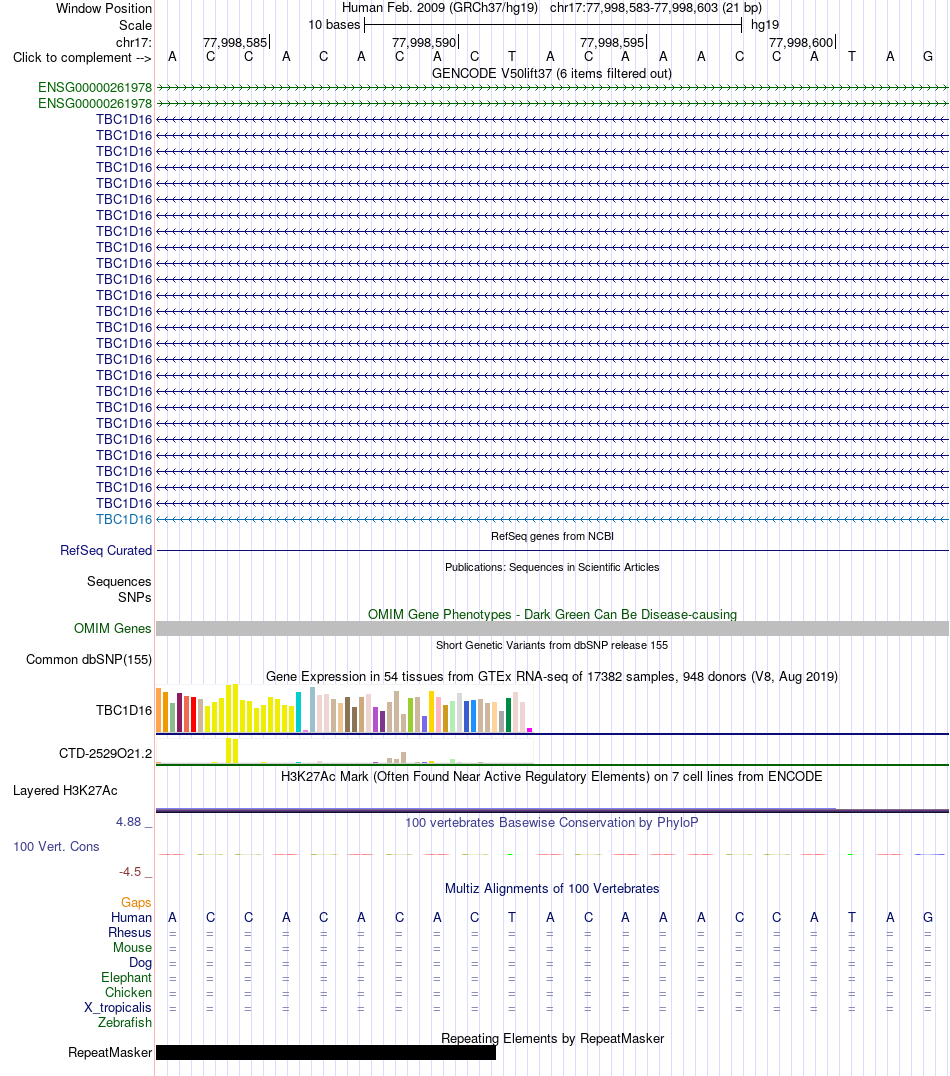
Task: Click cyan bar in TBC1D16 GTEx chart
Action: click(299, 712)
